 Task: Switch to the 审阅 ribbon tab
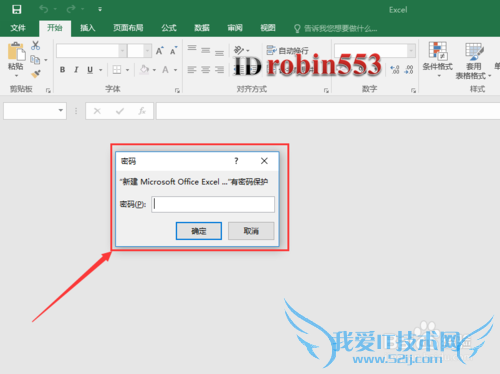tap(235, 28)
